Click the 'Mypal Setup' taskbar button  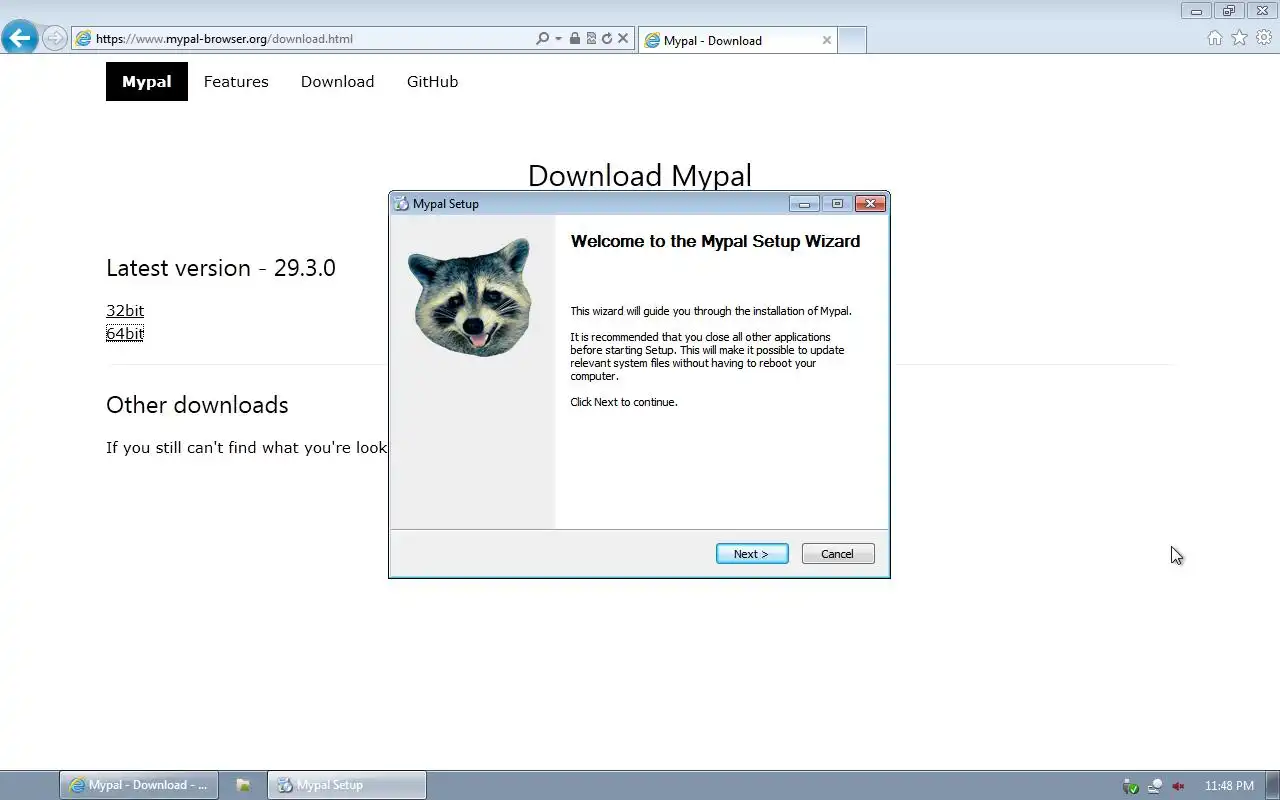click(x=347, y=785)
